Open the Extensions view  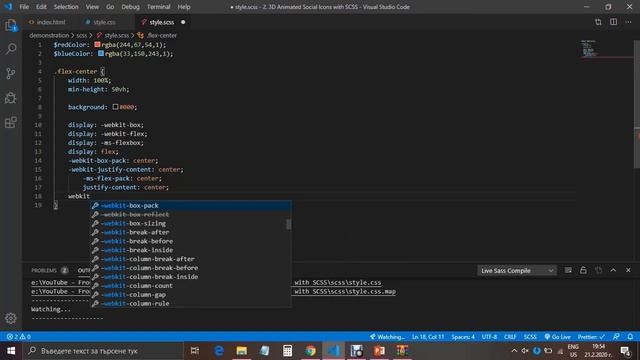(x=11, y=122)
